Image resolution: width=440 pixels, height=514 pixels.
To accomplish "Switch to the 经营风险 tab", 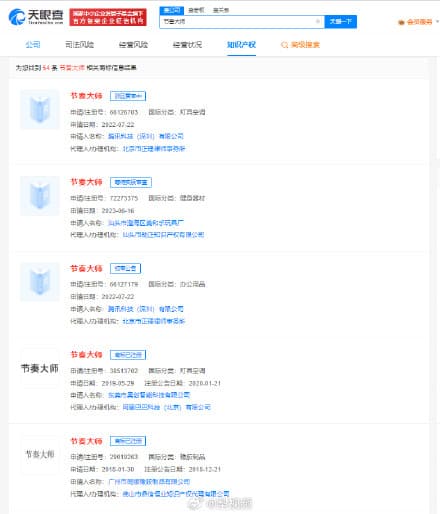I will pyautogui.click(x=133, y=45).
